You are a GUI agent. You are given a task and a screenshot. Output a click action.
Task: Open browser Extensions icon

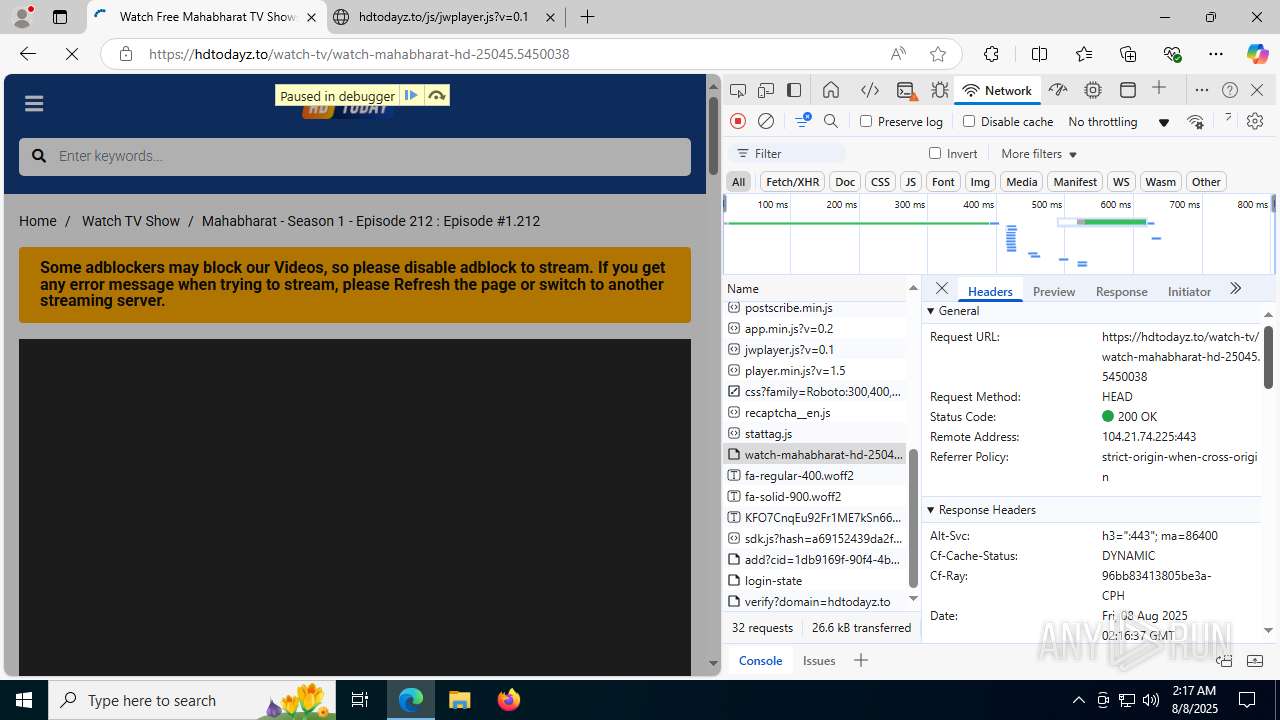click(991, 54)
